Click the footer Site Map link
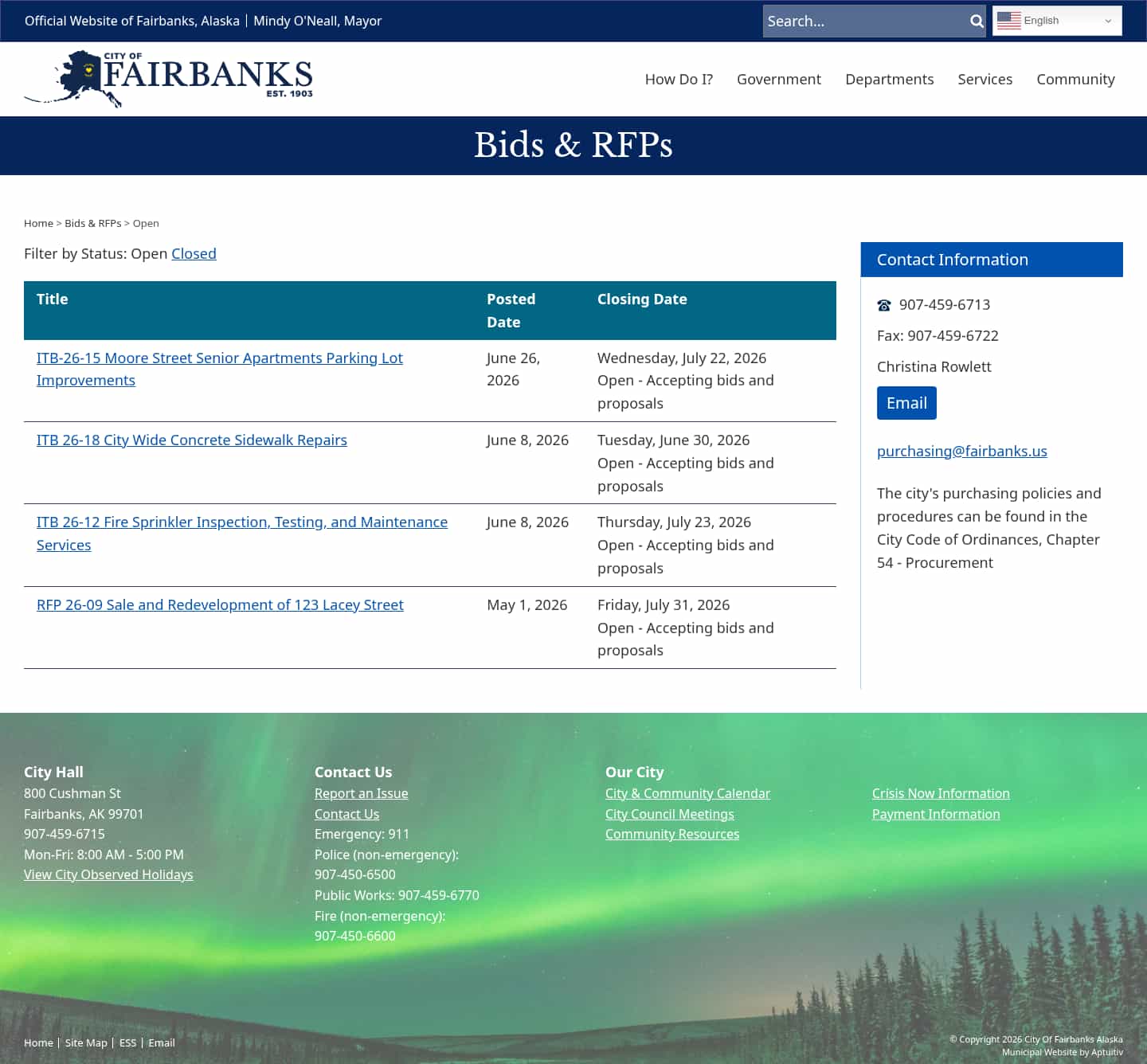The height and width of the screenshot is (1064, 1147). (86, 1043)
